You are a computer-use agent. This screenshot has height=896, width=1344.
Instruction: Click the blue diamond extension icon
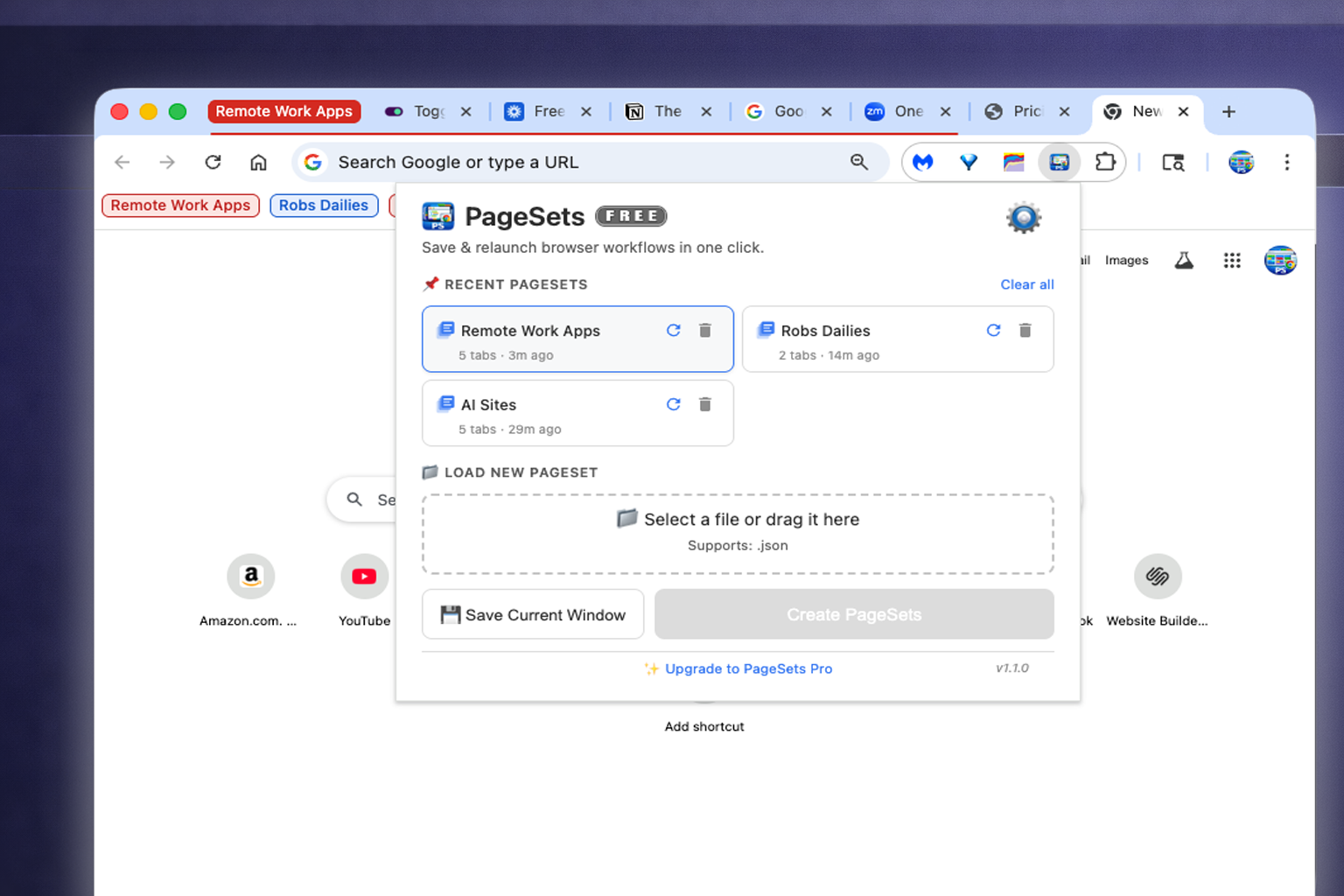(969, 162)
